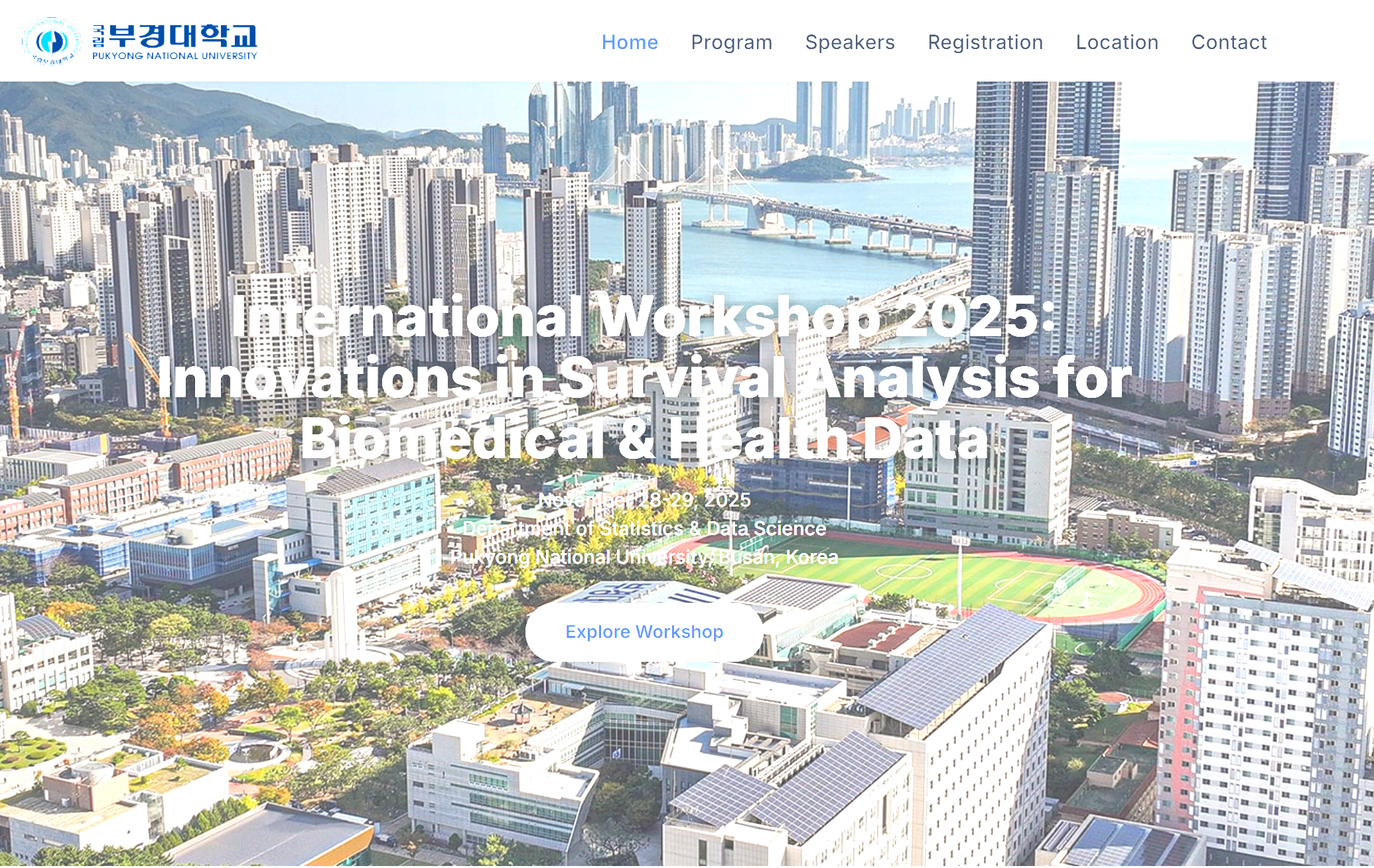Click 'PUKYONG NATIONAL UNIVERSITY' English logo text
Image resolution: width=1374 pixels, height=868 pixels.
[x=174, y=56]
